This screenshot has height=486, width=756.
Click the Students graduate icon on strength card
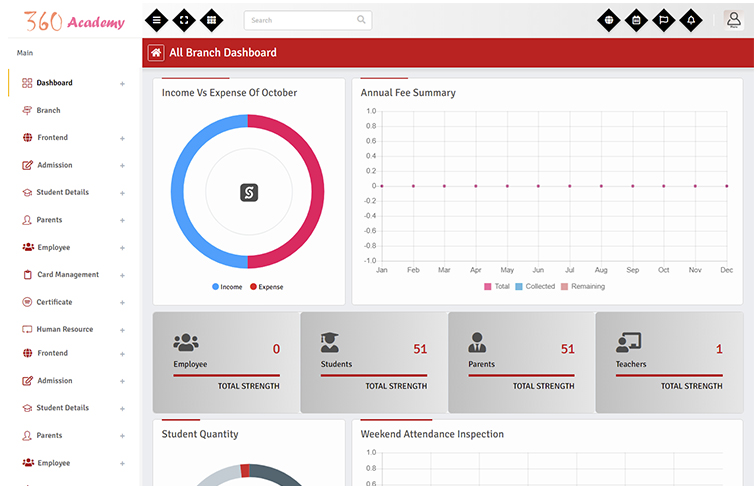point(330,342)
